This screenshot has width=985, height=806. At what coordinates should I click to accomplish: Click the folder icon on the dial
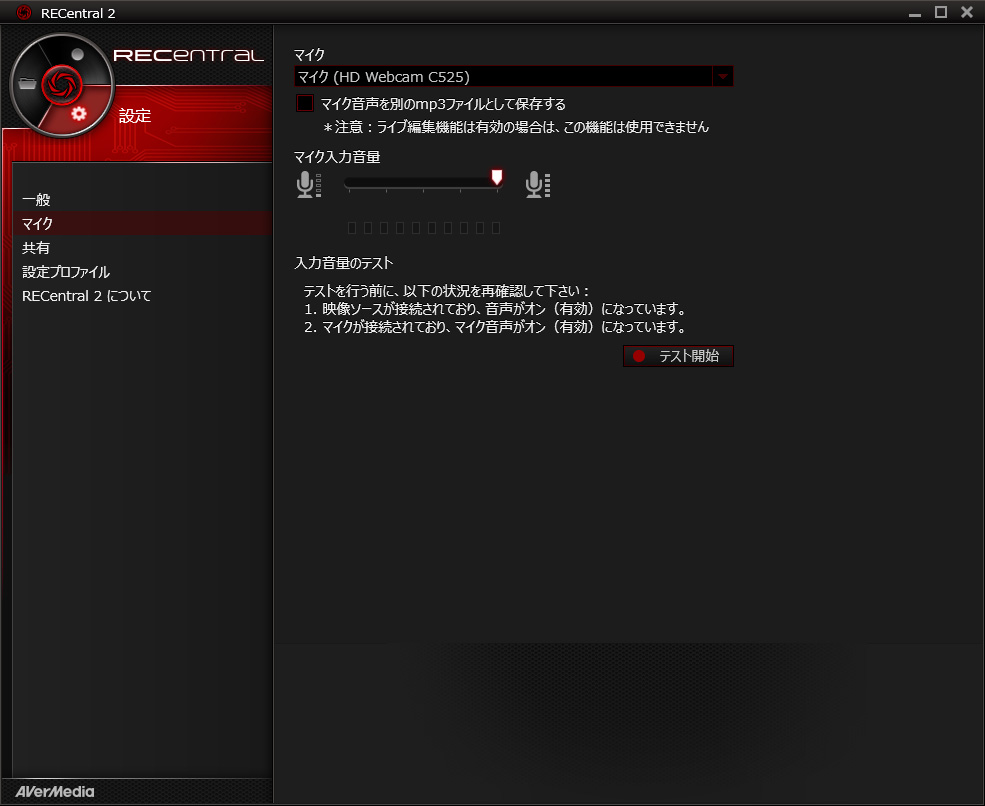[27, 83]
